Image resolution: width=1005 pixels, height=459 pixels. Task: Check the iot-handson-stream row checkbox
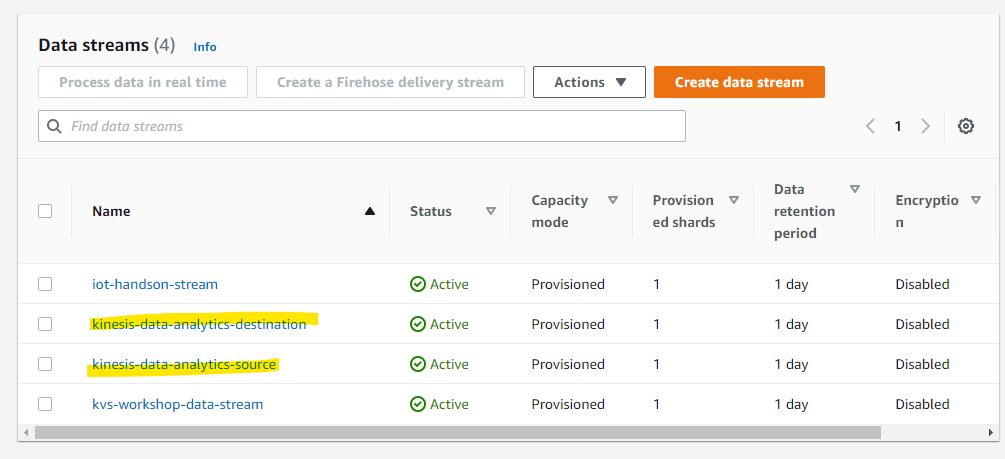[x=45, y=284]
